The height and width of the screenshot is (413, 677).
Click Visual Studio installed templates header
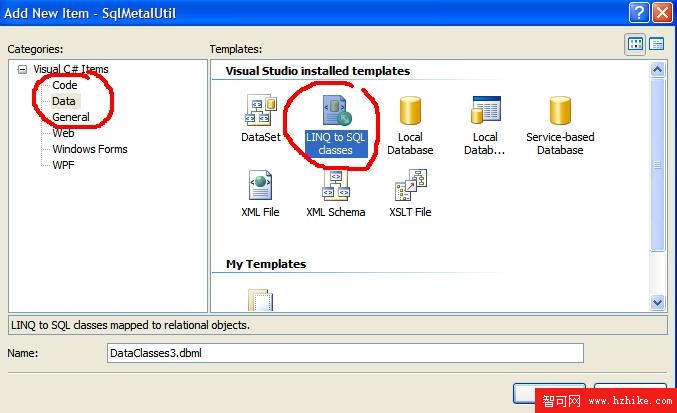point(318,71)
